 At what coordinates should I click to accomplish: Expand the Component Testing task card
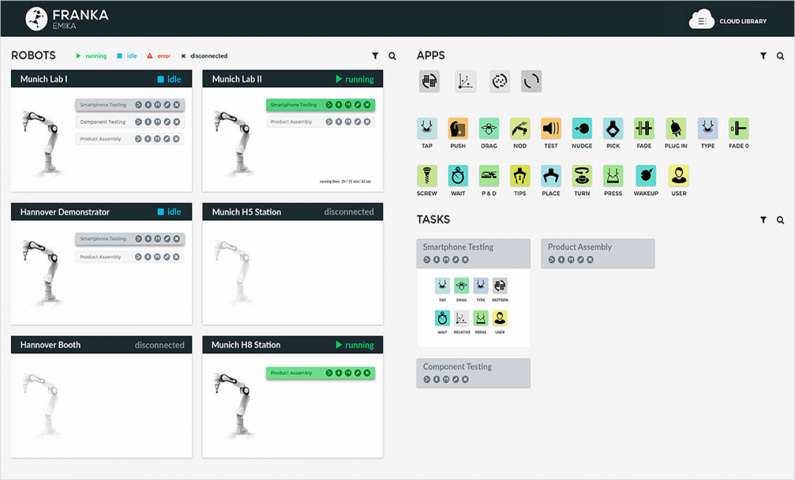(473, 373)
